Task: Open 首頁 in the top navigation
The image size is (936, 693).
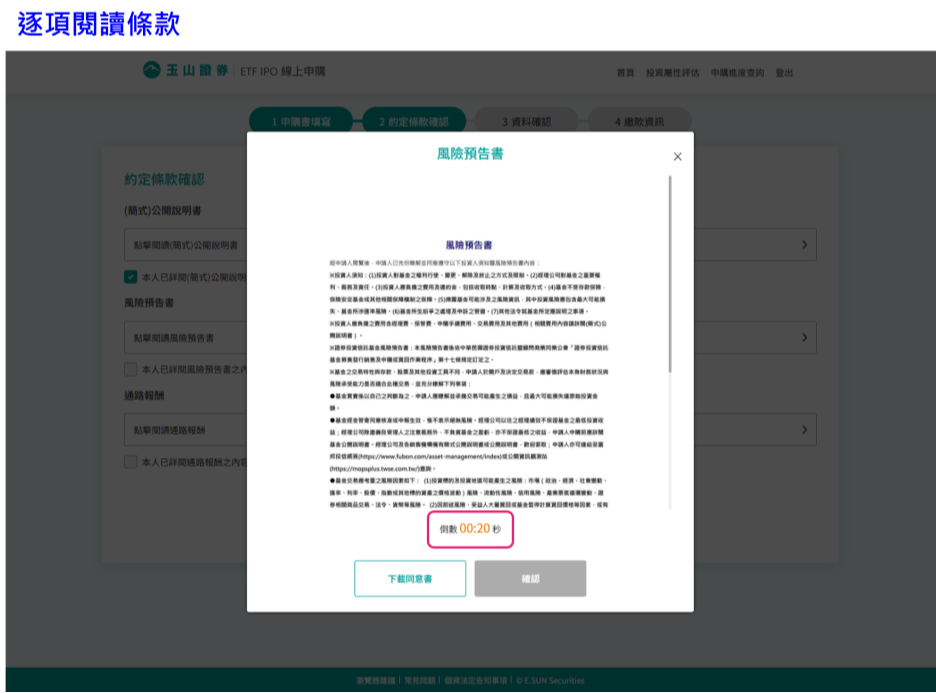Action: [625, 73]
